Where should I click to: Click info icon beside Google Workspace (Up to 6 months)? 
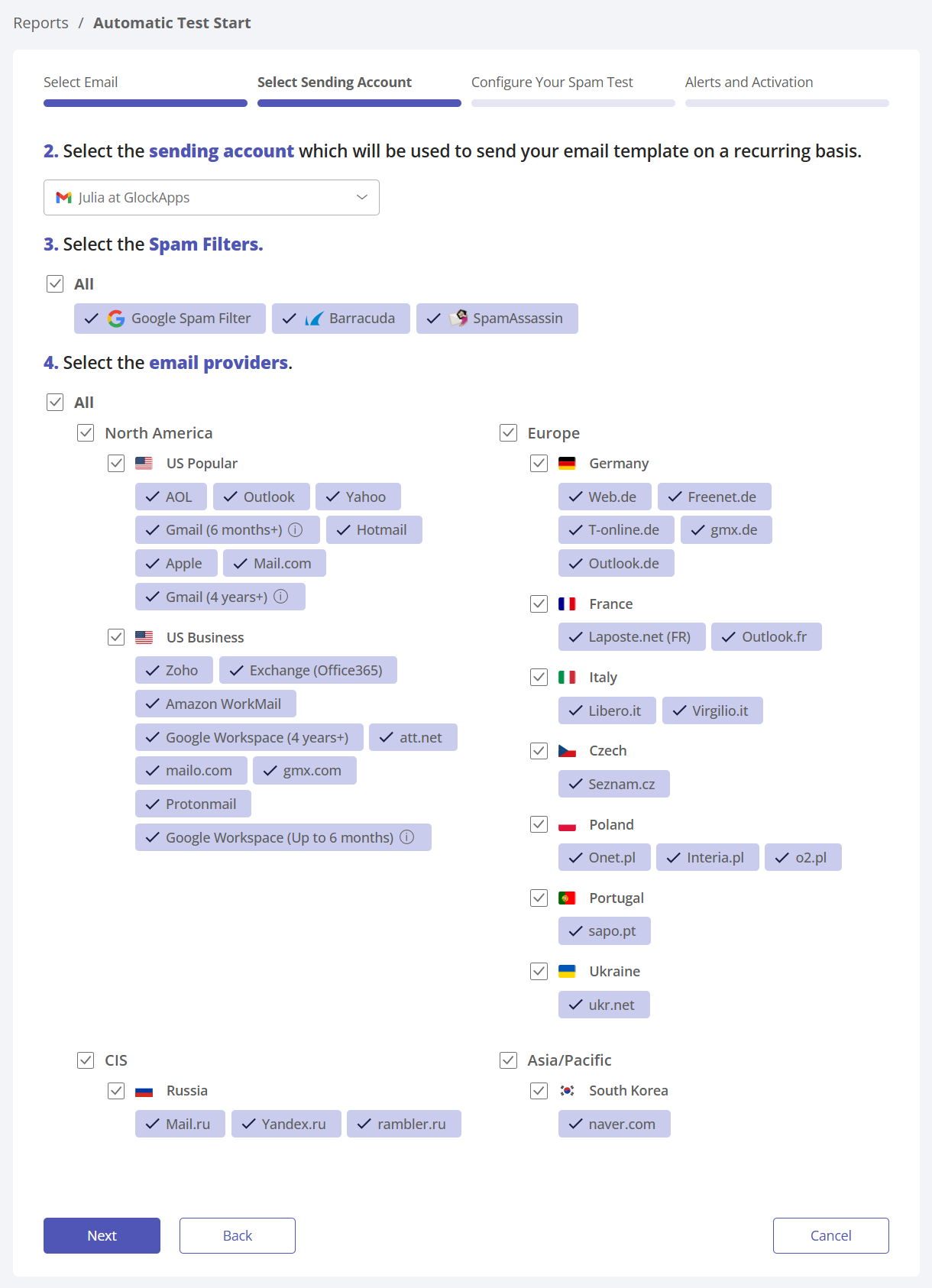407,837
